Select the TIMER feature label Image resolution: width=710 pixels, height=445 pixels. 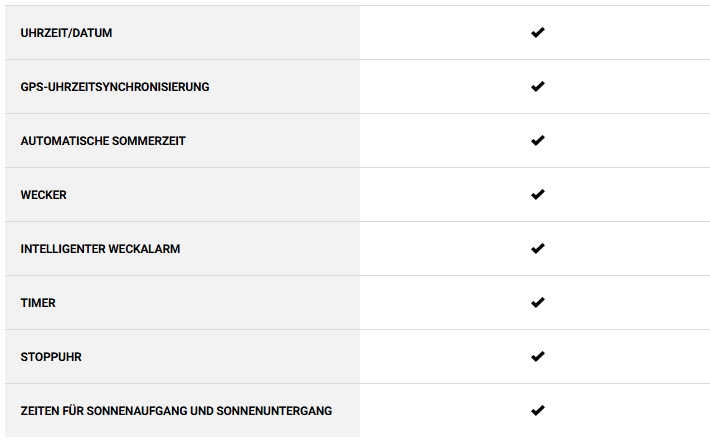coord(38,303)
